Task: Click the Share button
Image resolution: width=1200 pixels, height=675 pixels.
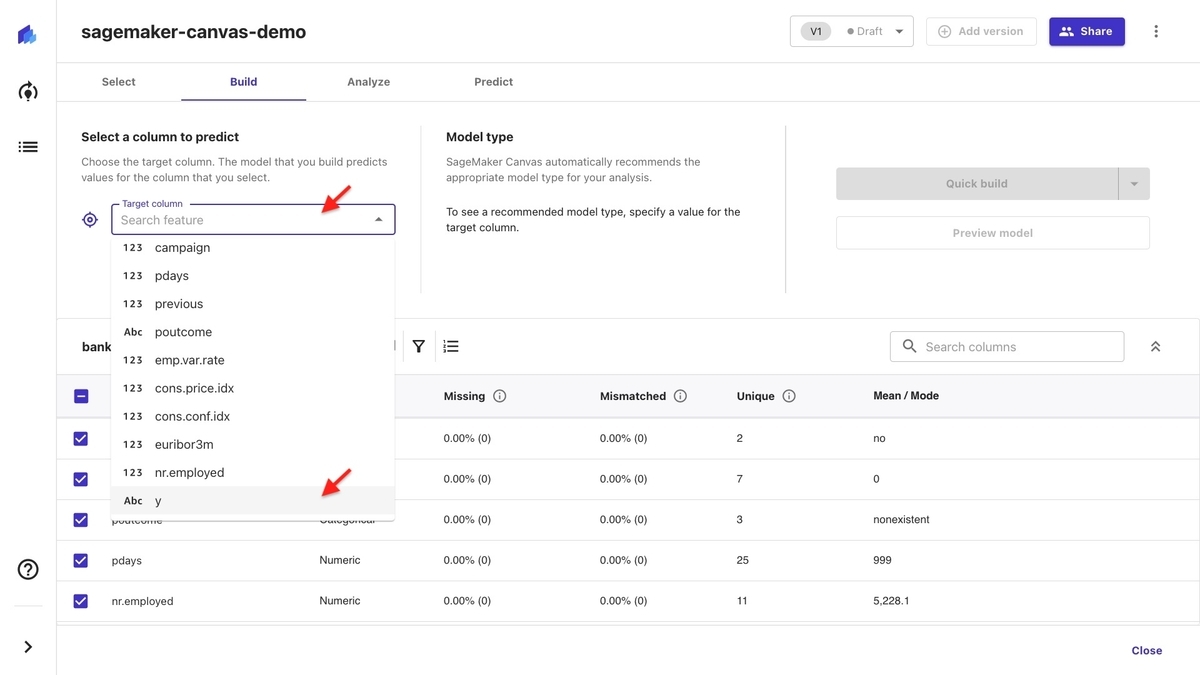Action: [1086, 32]
